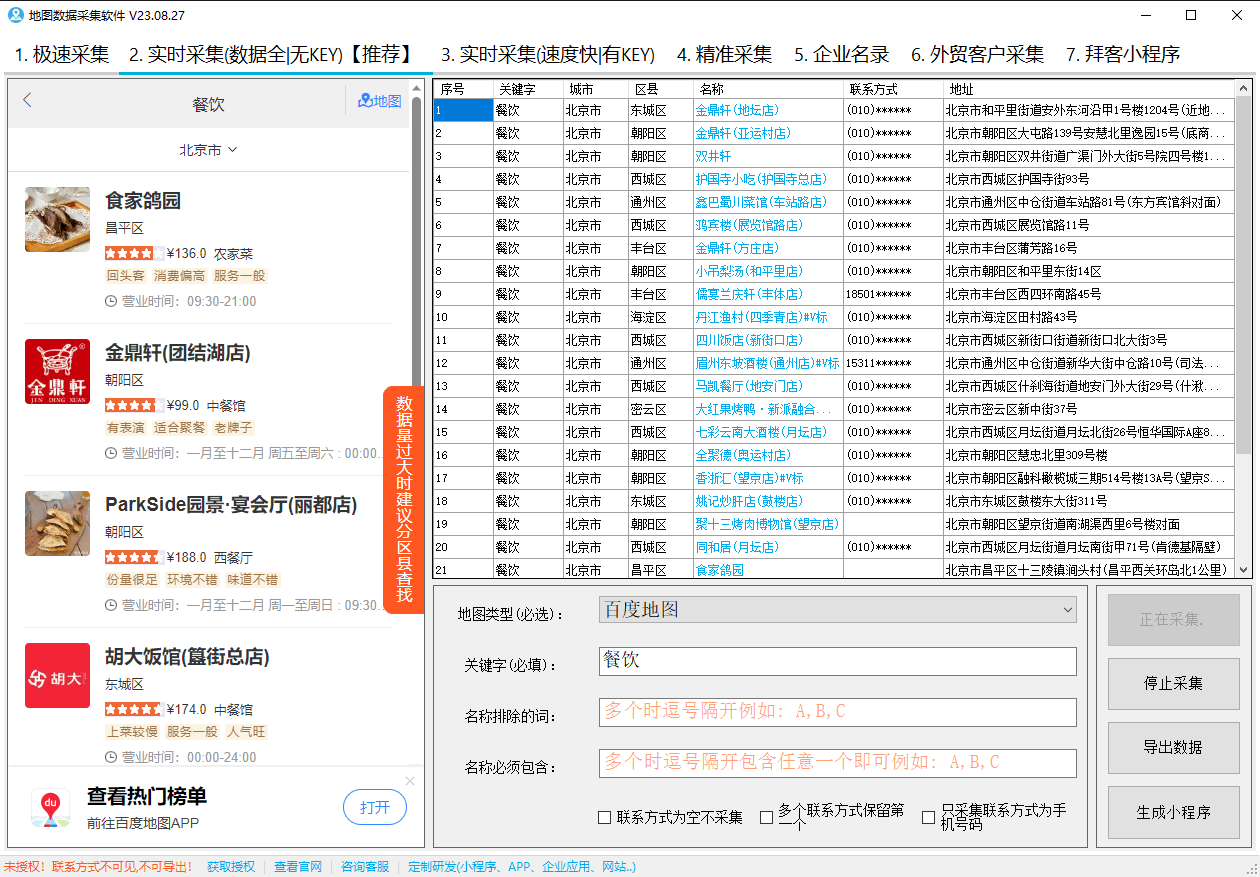This screenshot has width=1260, height=877.
Task: Open the 定制研发 link in status bar
Action: (522, 867)
